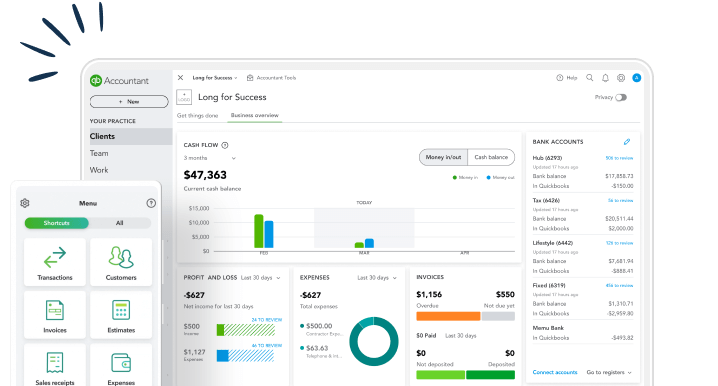Screen dimensions: 718x386
Task: Open the 3 months period dropdown
Action: pos(210,158)
